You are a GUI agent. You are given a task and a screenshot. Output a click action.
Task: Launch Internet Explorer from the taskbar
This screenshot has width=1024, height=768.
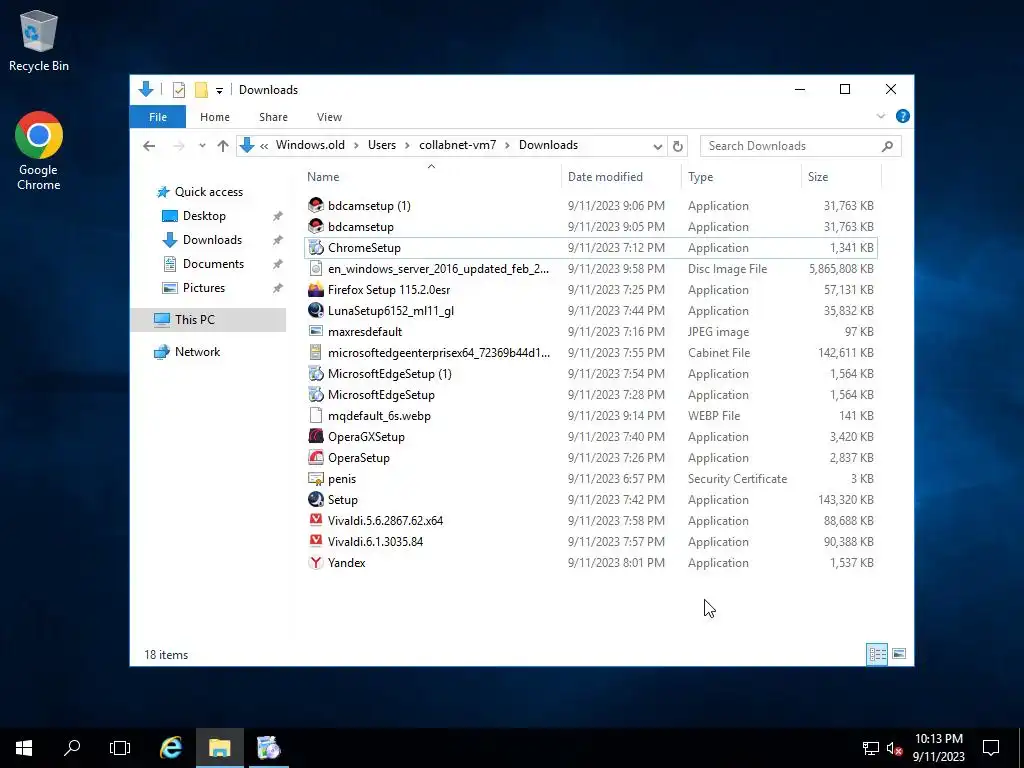[171, 748]
